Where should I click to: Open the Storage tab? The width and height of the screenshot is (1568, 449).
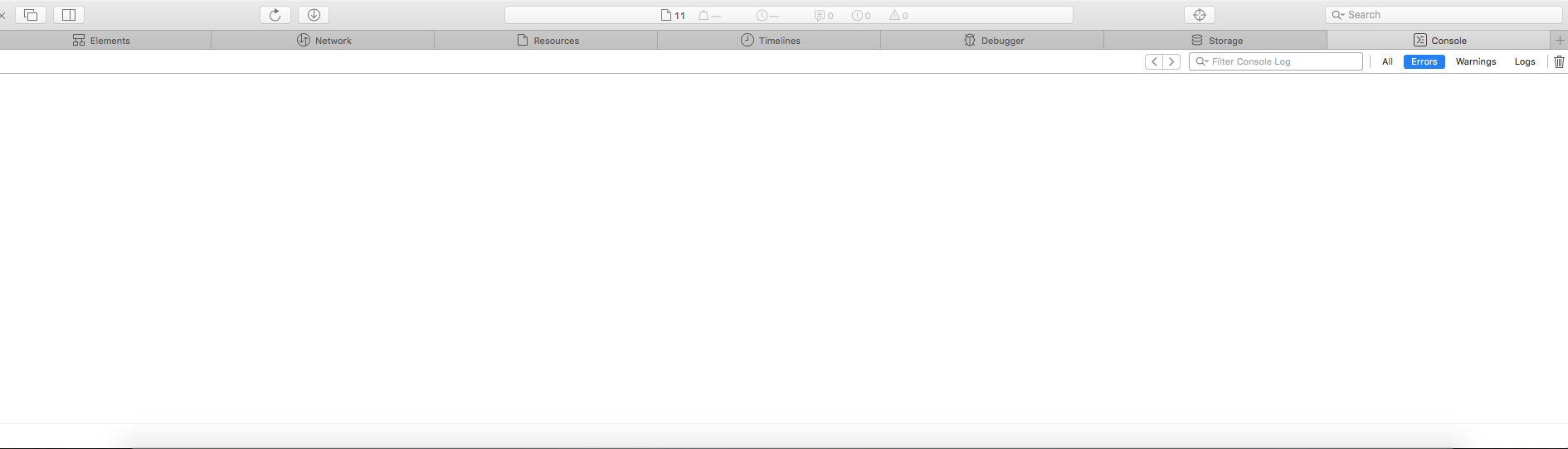coord(1216,40)
